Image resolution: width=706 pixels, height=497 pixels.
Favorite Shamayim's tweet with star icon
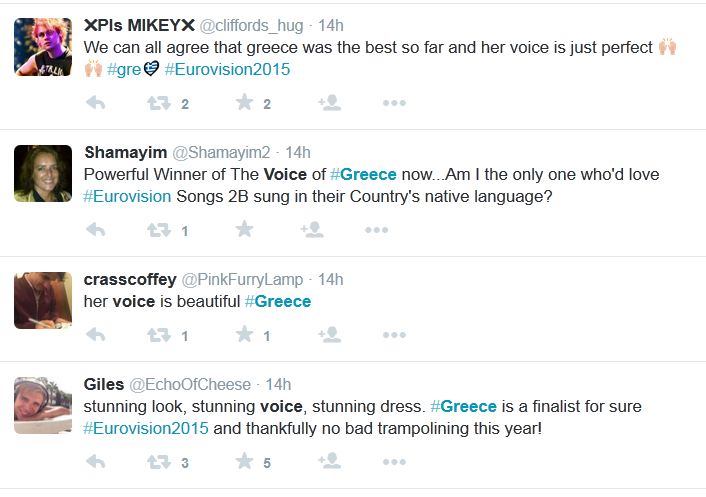245,230
